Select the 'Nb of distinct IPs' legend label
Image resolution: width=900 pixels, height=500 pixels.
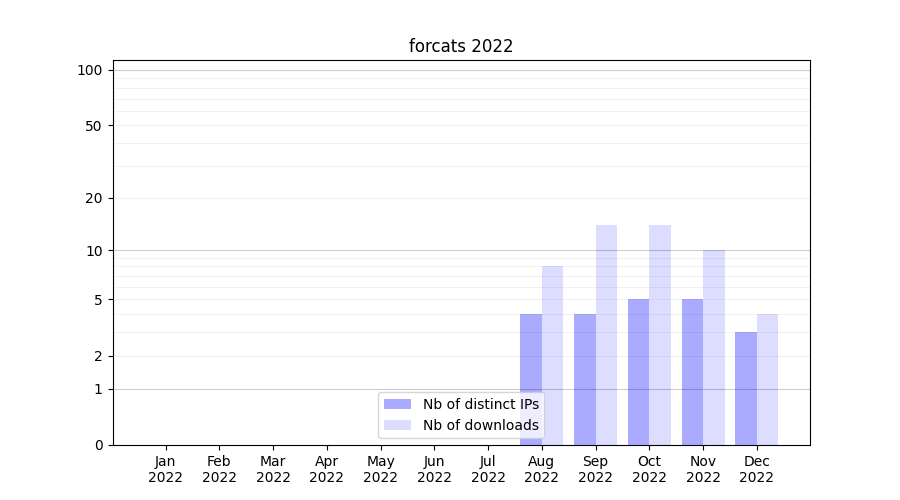point(480,404)
